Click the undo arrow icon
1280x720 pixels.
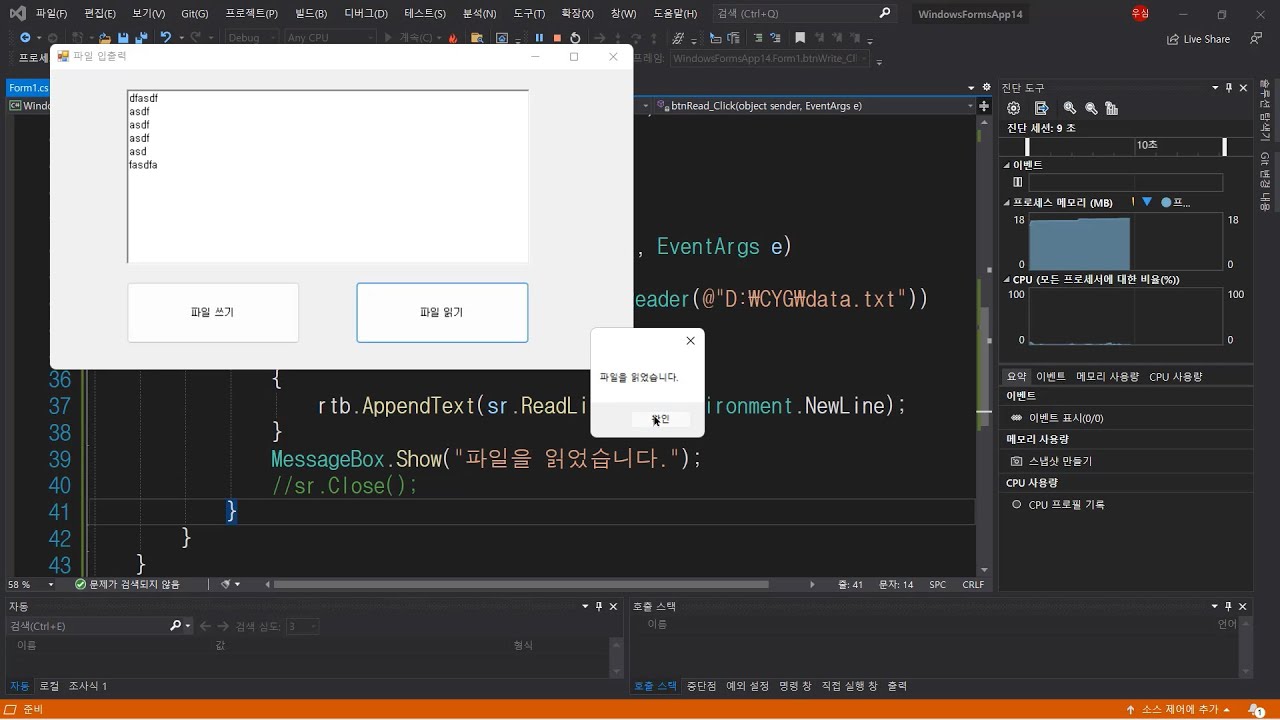pyautogui.click(x=166, y=38)
